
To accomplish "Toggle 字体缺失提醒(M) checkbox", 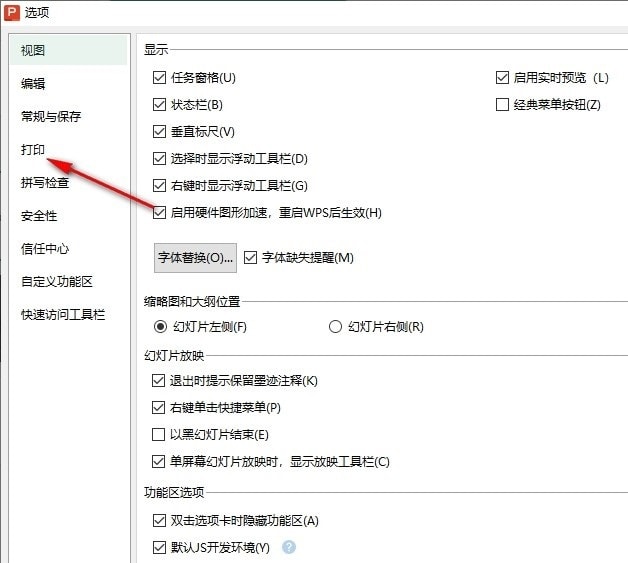I will [250, 257].
